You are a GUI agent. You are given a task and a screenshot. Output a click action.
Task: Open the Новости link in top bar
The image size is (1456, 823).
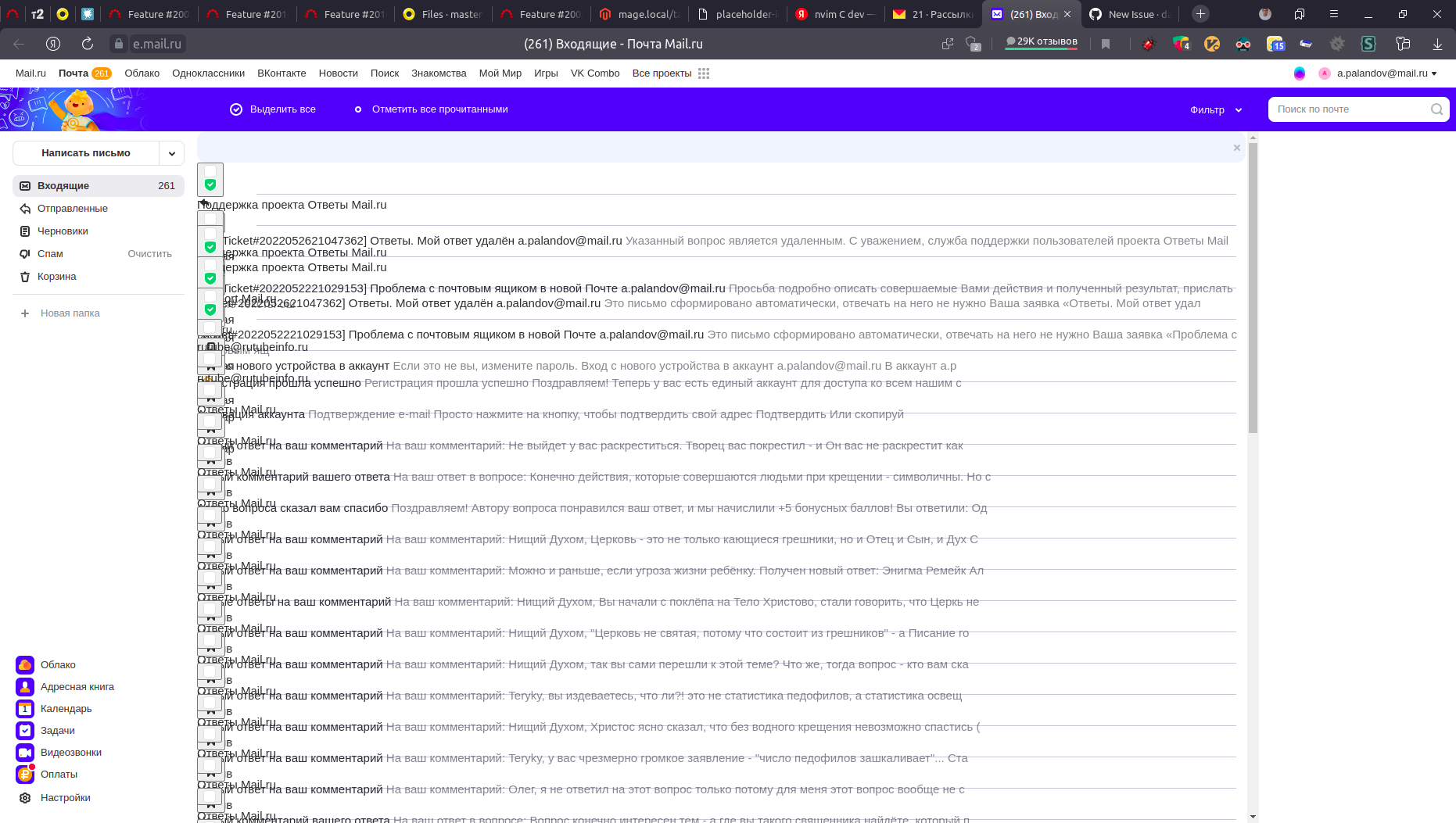[x=338, y=73]
